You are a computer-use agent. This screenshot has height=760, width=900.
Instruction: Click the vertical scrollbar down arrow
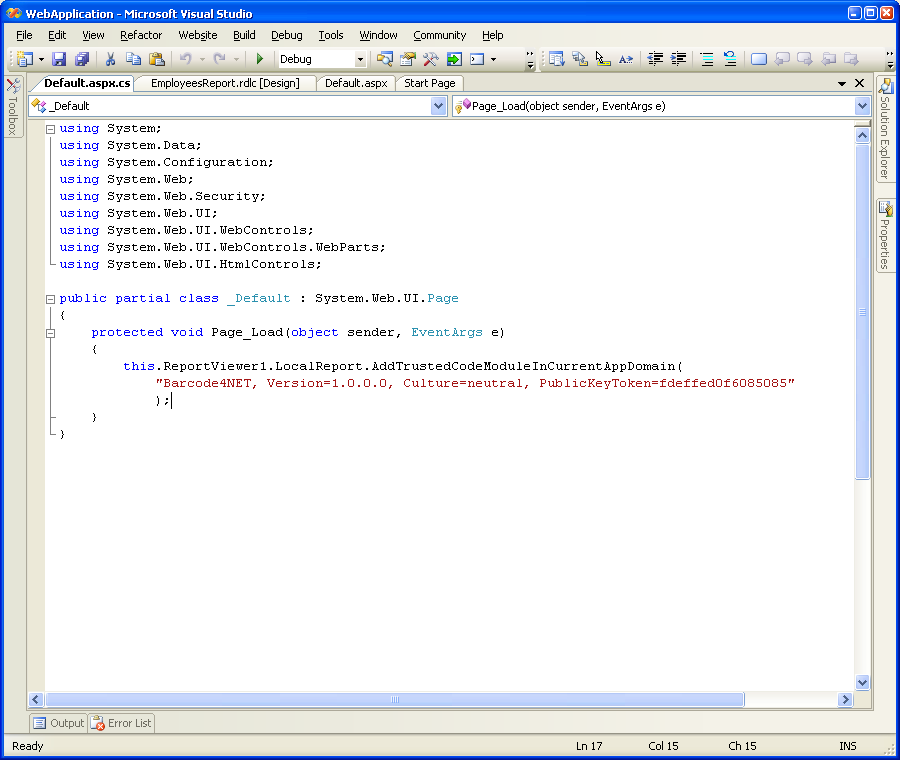[x=863, y=683]
